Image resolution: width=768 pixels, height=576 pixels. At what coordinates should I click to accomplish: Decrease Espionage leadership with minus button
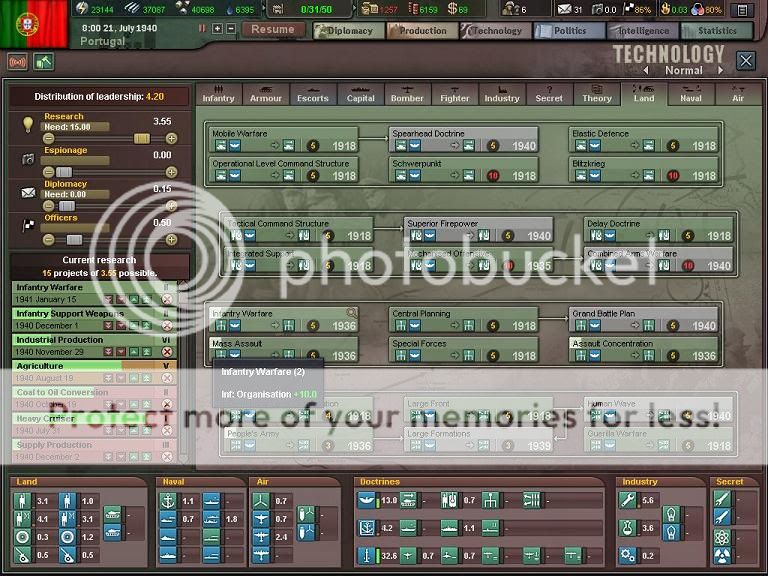tap(48, 172)
